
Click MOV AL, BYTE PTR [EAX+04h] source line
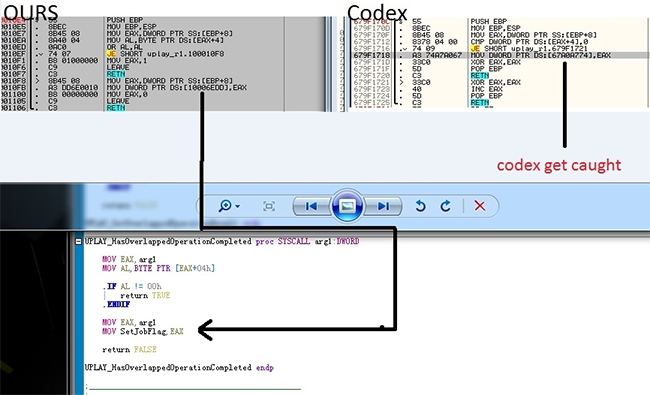coord(158,269)
